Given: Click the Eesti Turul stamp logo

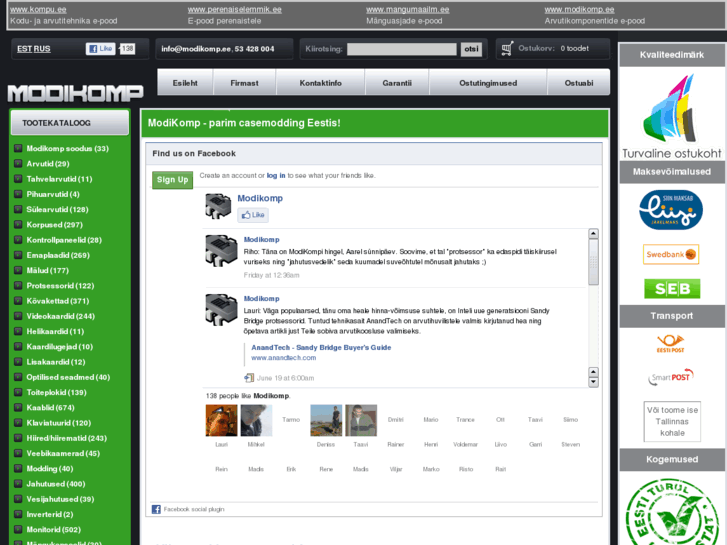Looking at the screenshot, I should click(x=672, y=512).
